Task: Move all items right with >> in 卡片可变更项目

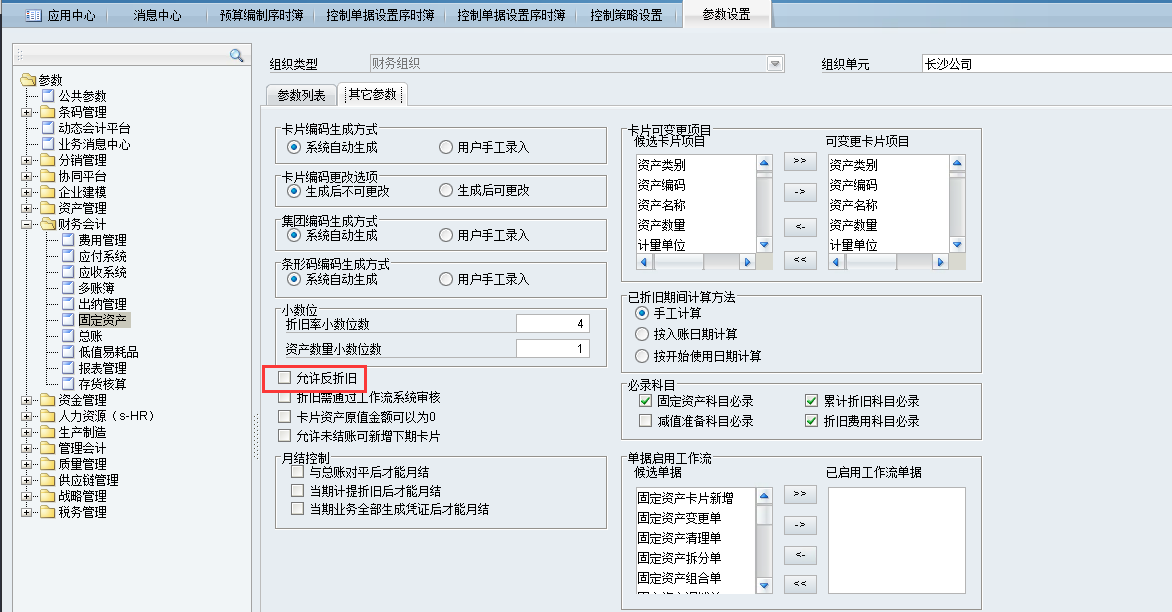Action: tap(799, 161)
